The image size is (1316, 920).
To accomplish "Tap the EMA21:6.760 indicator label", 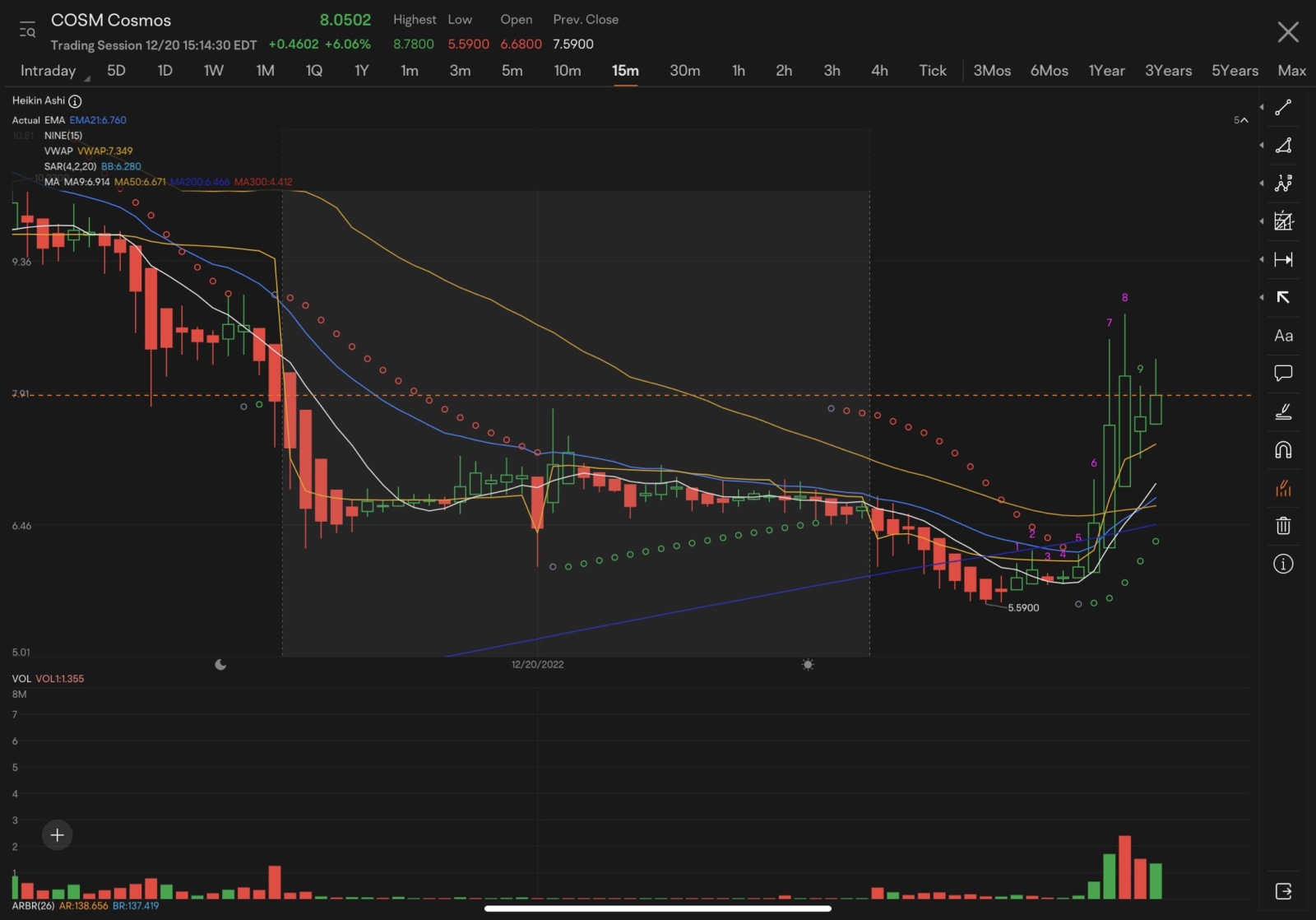I will [98, 120].
